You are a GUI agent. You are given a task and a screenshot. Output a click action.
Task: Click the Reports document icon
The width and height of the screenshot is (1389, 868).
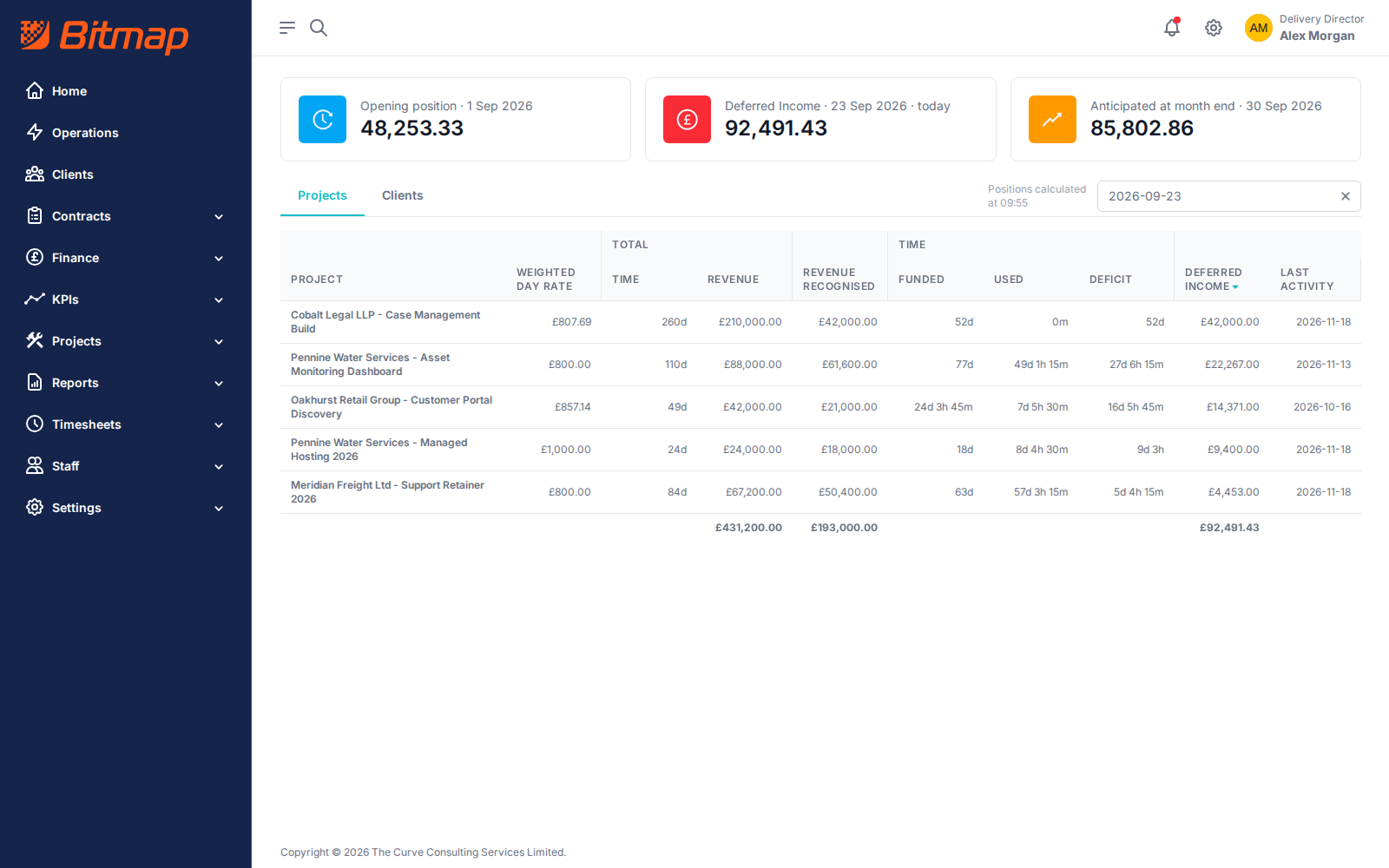(x=35, y=382)
